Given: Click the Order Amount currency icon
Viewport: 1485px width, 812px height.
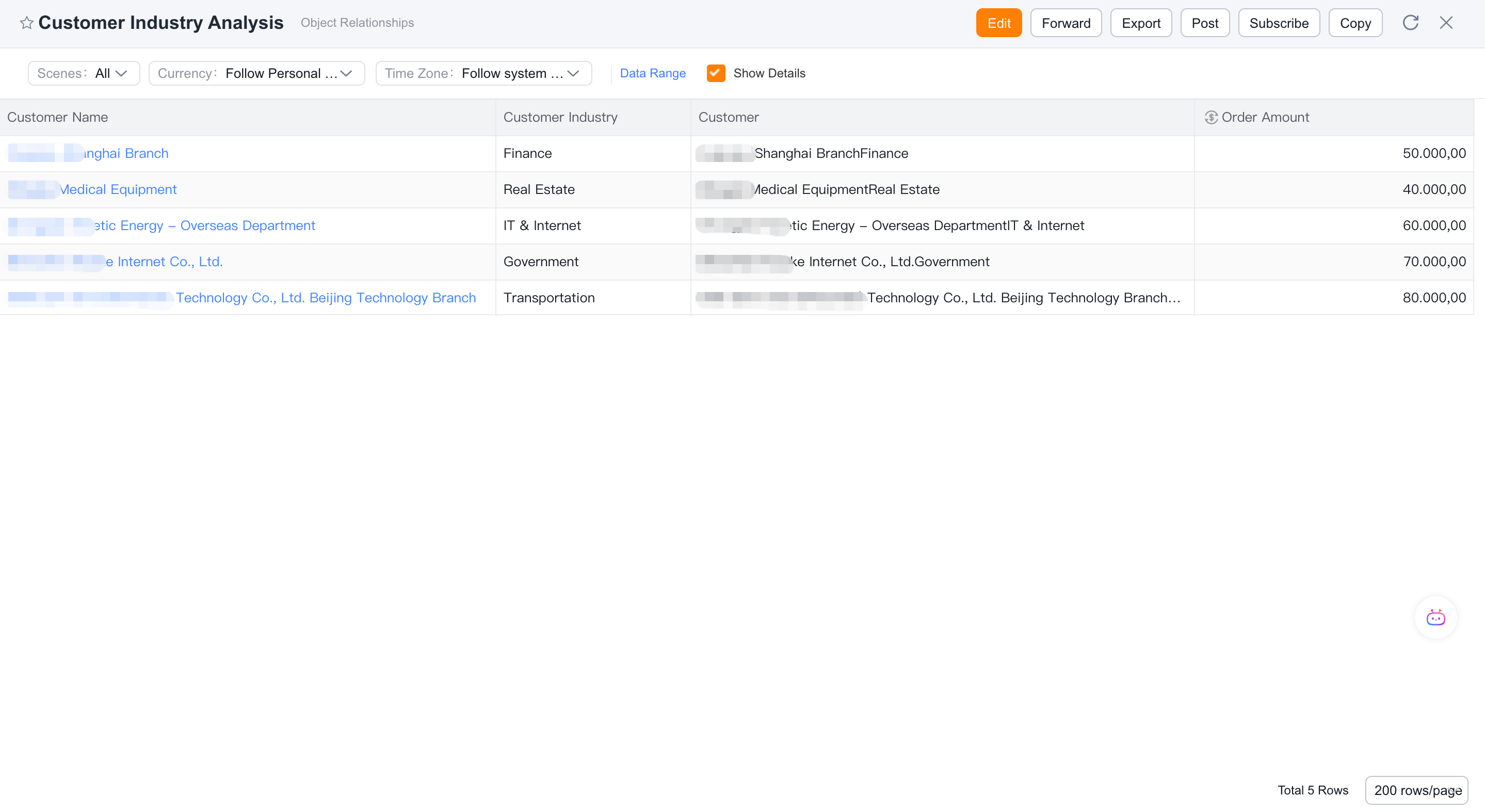Looking at the screenshot, I should (1210, 118).
